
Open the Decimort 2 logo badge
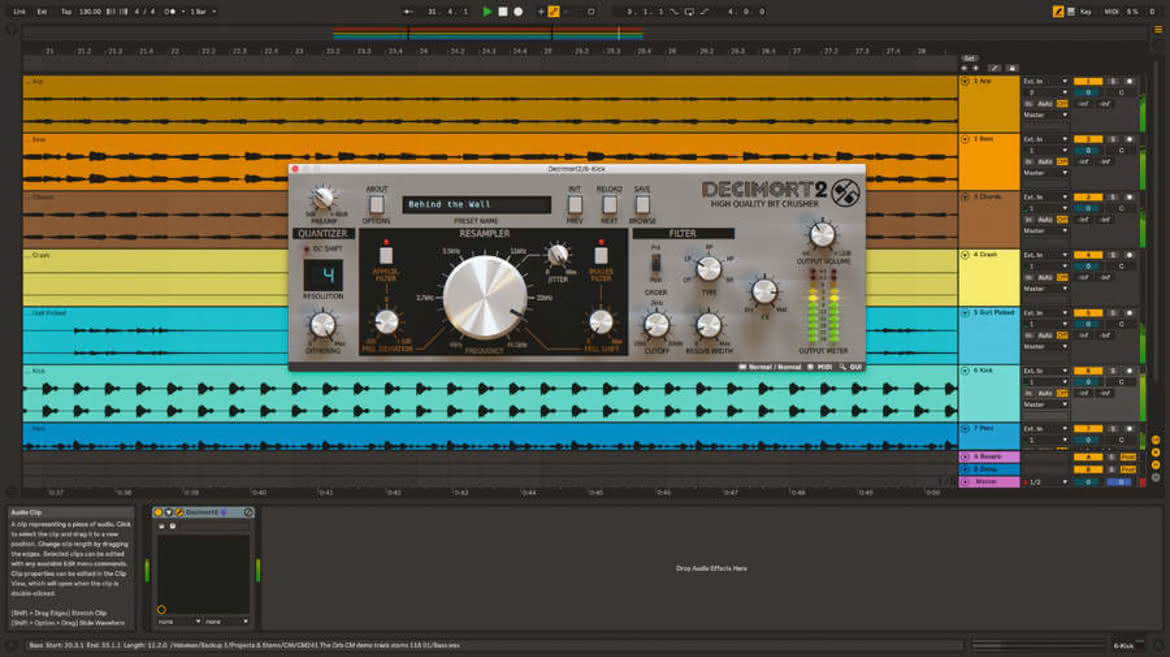(845, 193)
